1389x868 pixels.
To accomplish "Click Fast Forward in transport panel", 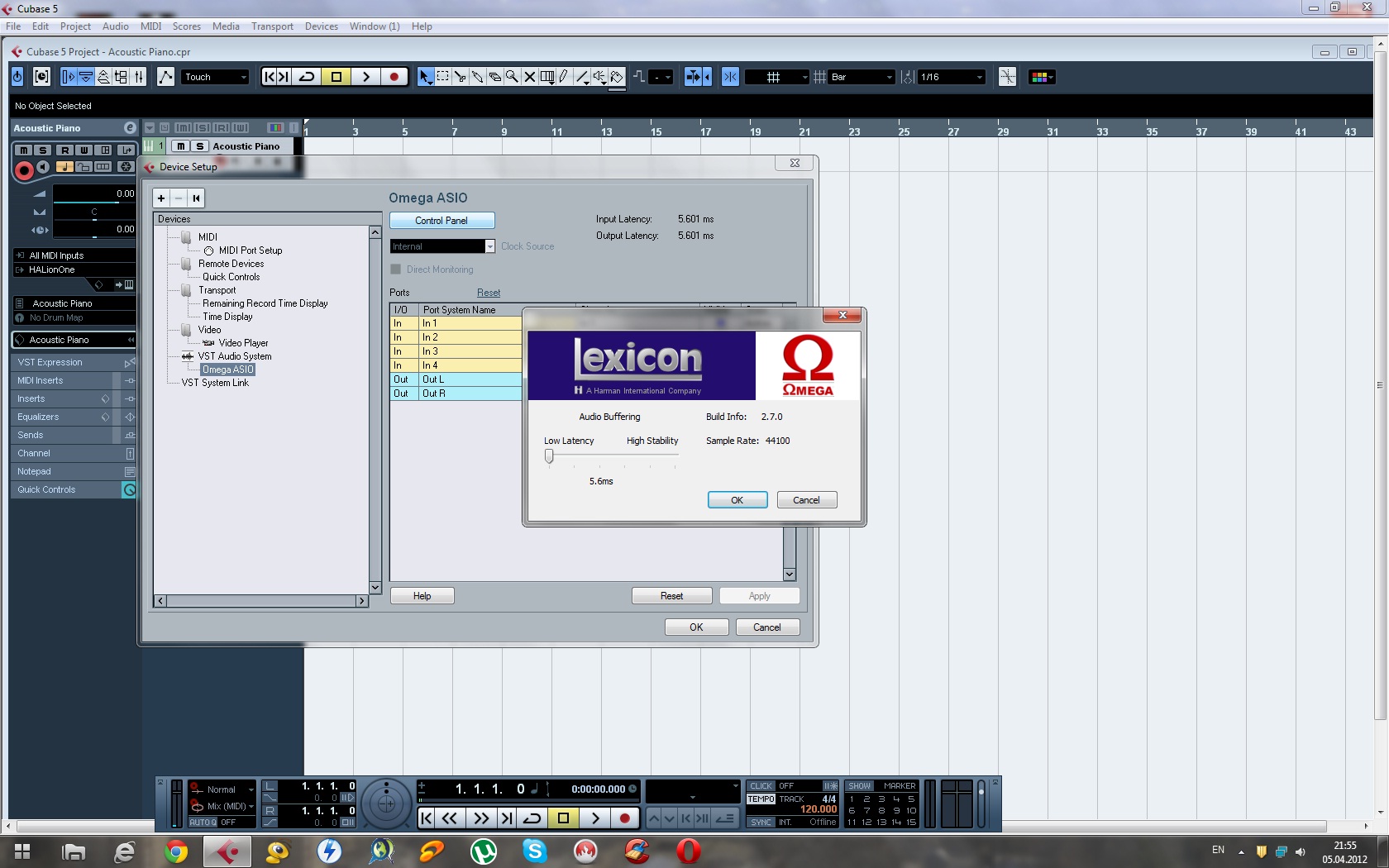I will (480, 818).
